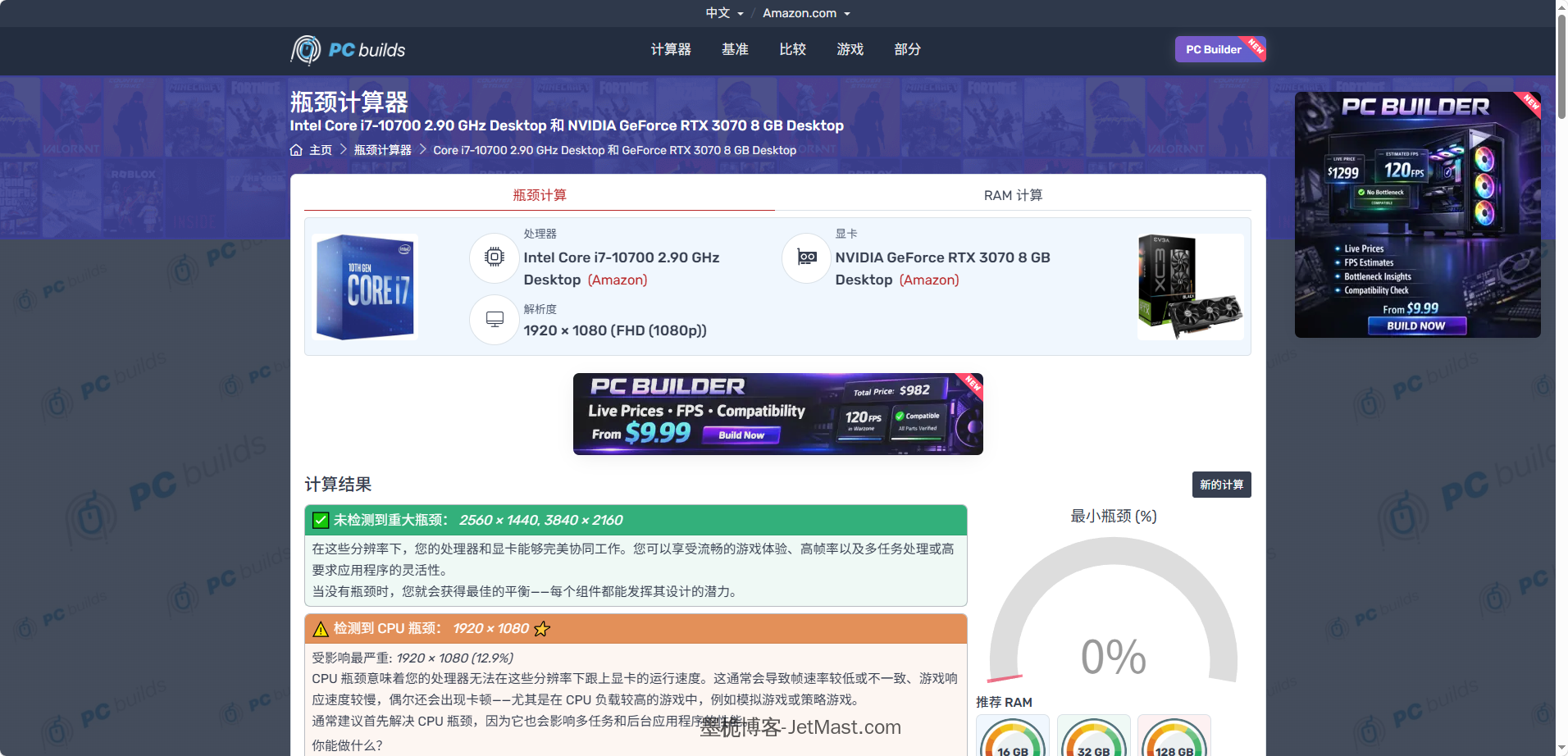Click the 新的计算 button
Image resolution: width=1568 pixels, height=756 pixels.
(1221, 485)
